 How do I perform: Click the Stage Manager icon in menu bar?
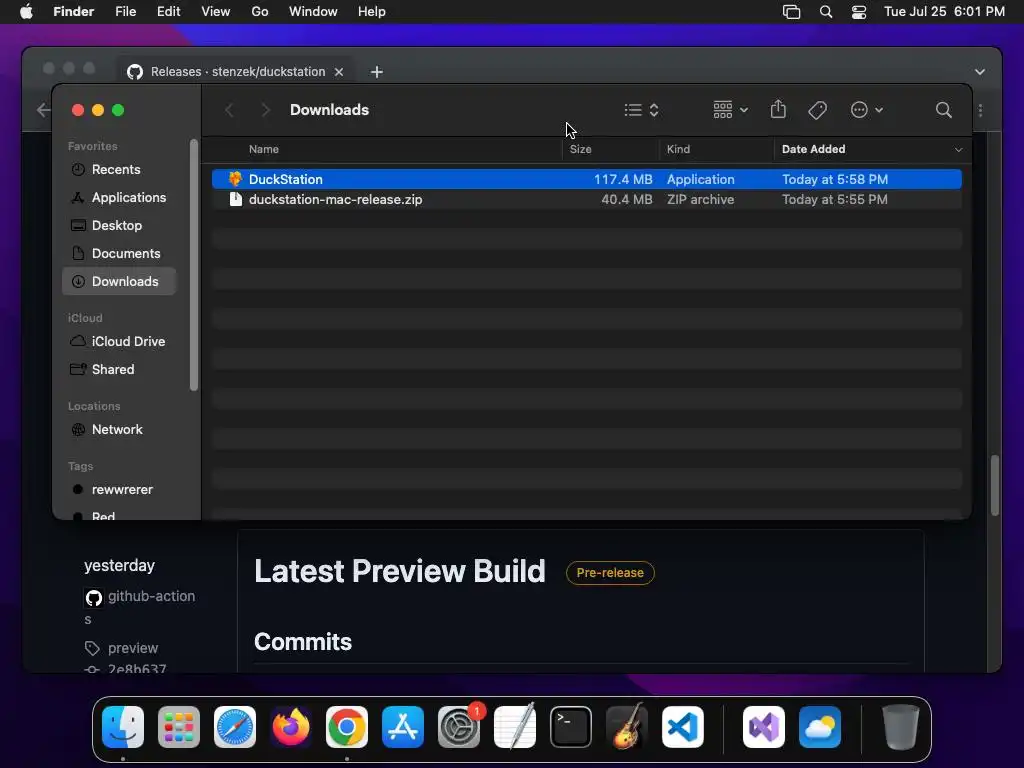point(791,12)
